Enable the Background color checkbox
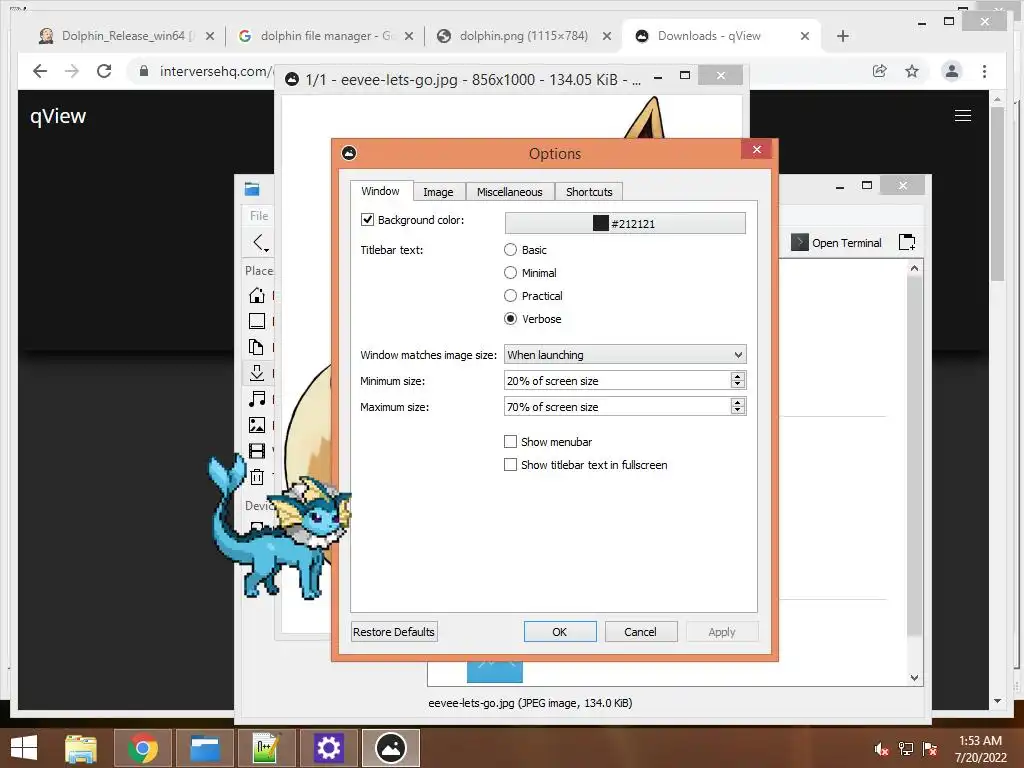 pyautogui.click(x=367, y=220)
